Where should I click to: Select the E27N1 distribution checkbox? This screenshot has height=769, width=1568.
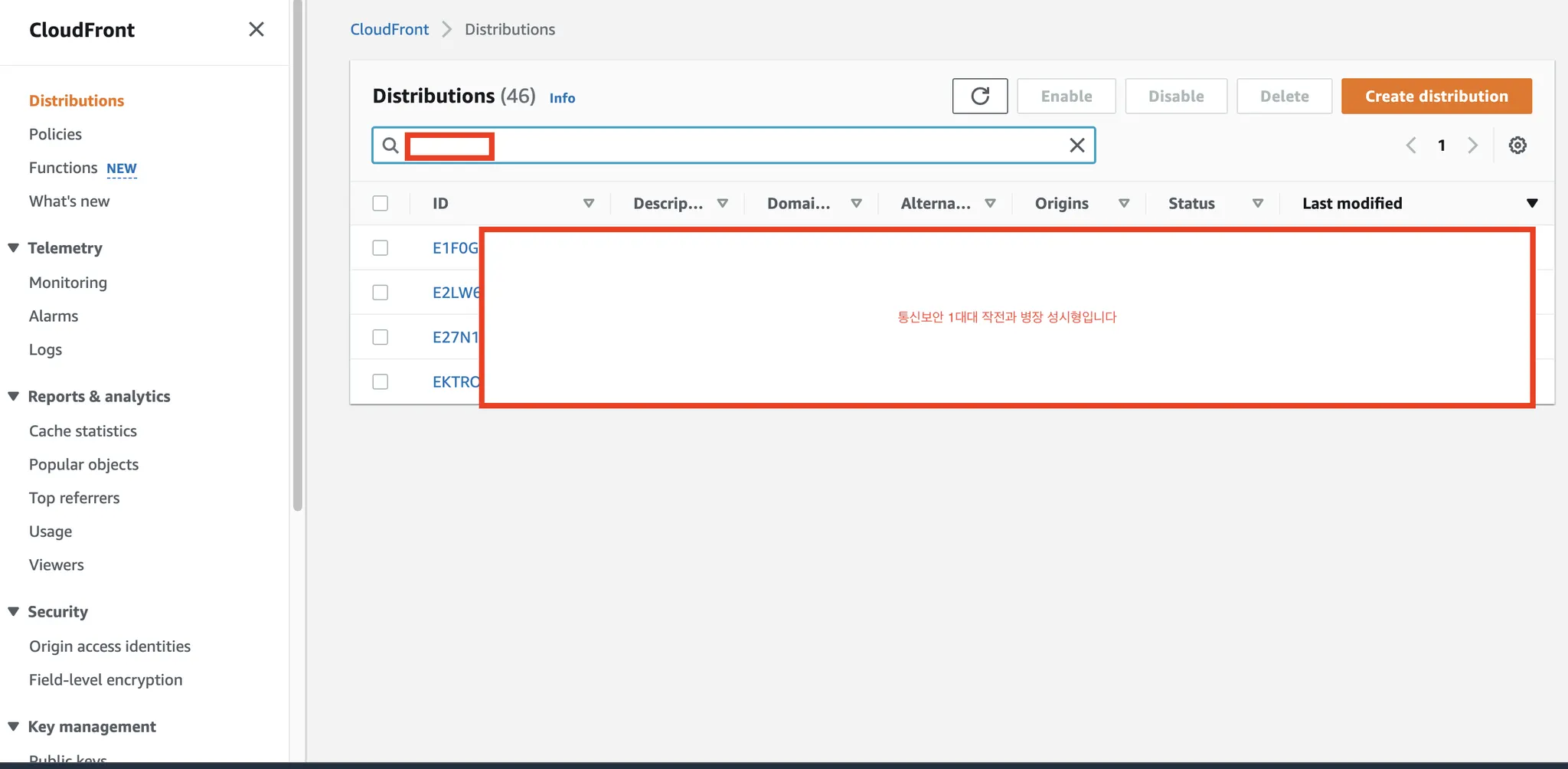(381, 336)
